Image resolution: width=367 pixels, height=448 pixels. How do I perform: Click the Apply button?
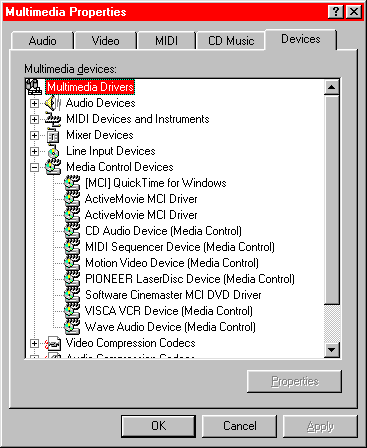320,426
